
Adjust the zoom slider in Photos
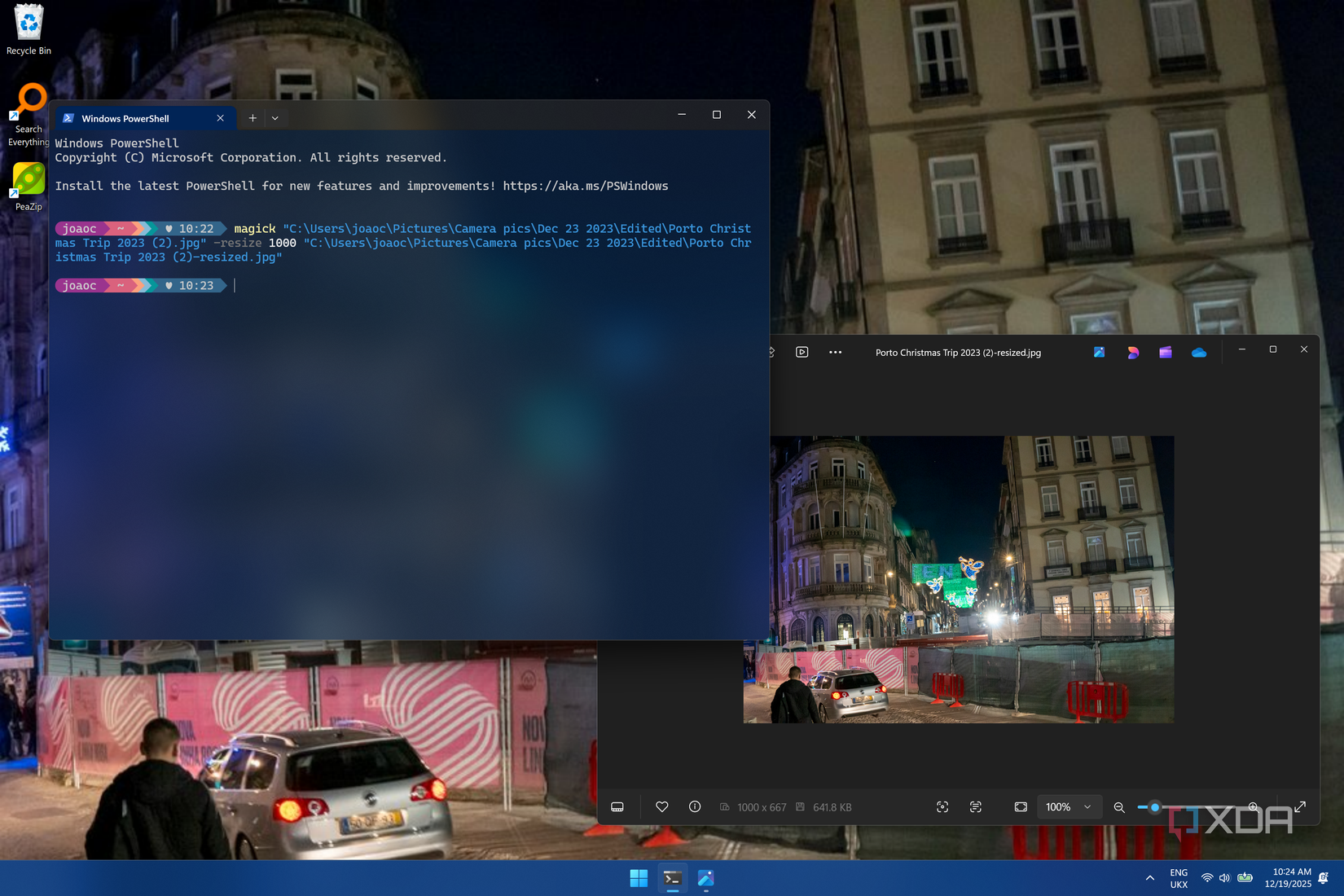[x=1153, y=806]
